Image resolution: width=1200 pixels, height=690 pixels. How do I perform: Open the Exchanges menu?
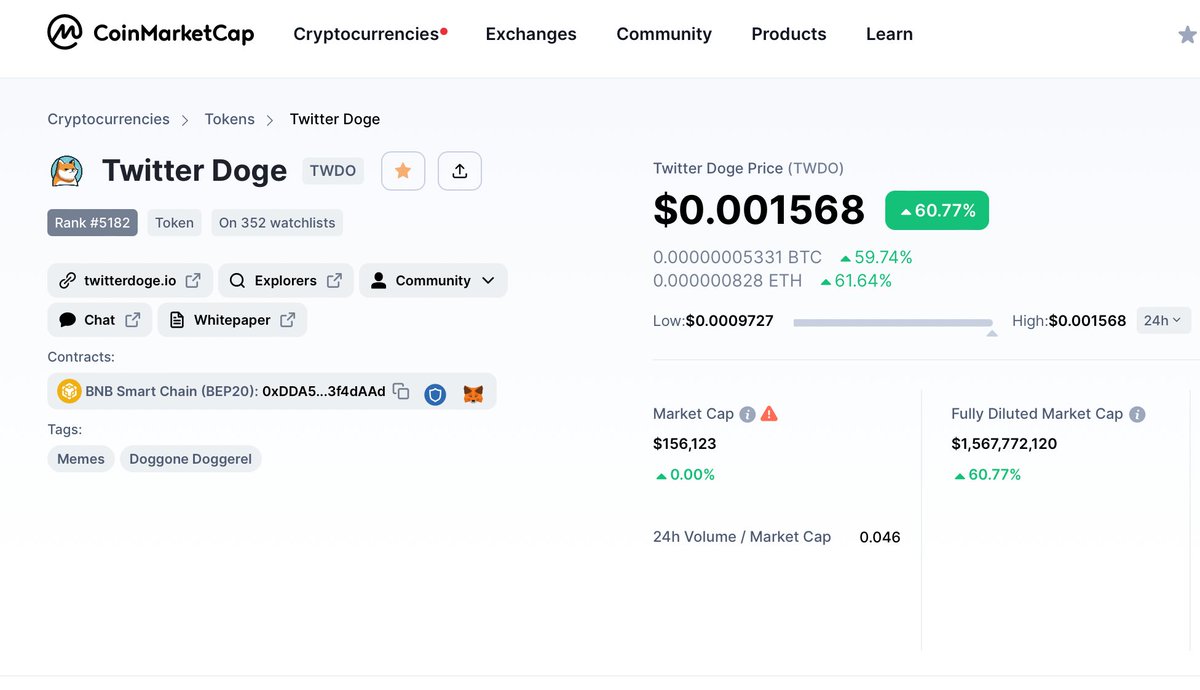[531, 34]
